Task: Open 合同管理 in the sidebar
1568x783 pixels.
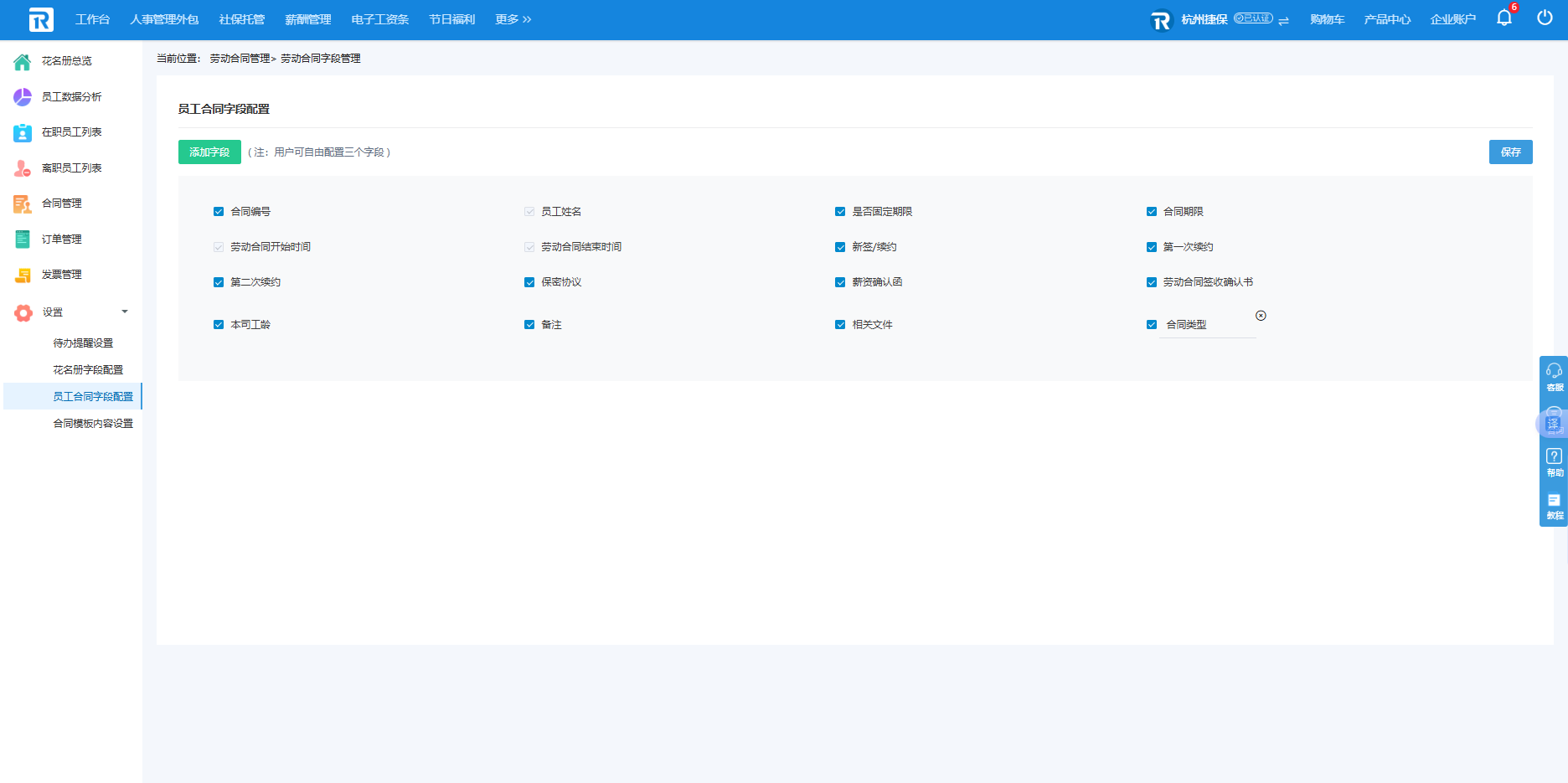Action: [62, 203]
